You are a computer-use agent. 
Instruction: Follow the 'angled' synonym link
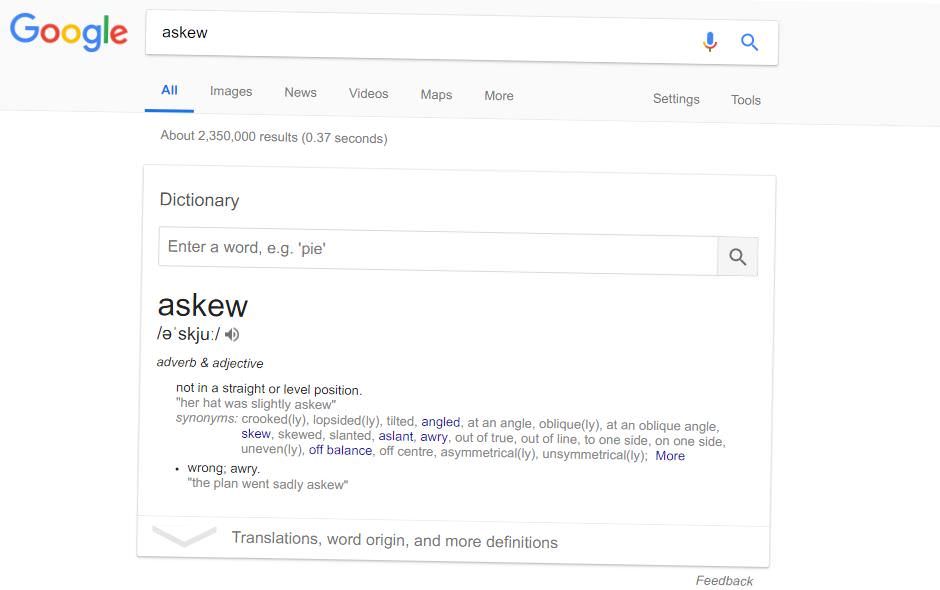(x=441, y=422)
